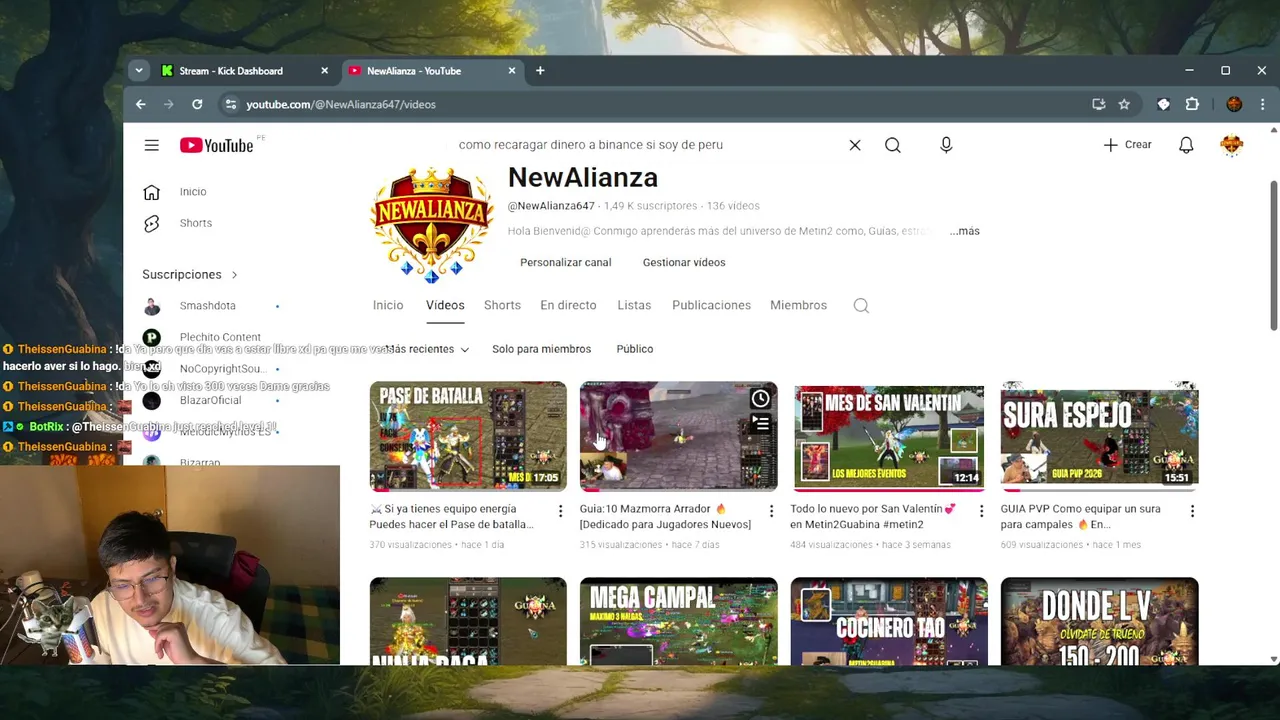Click Personalizar canal button
The height and width of the screenshot is (720, 1280).
pos(565,262)
